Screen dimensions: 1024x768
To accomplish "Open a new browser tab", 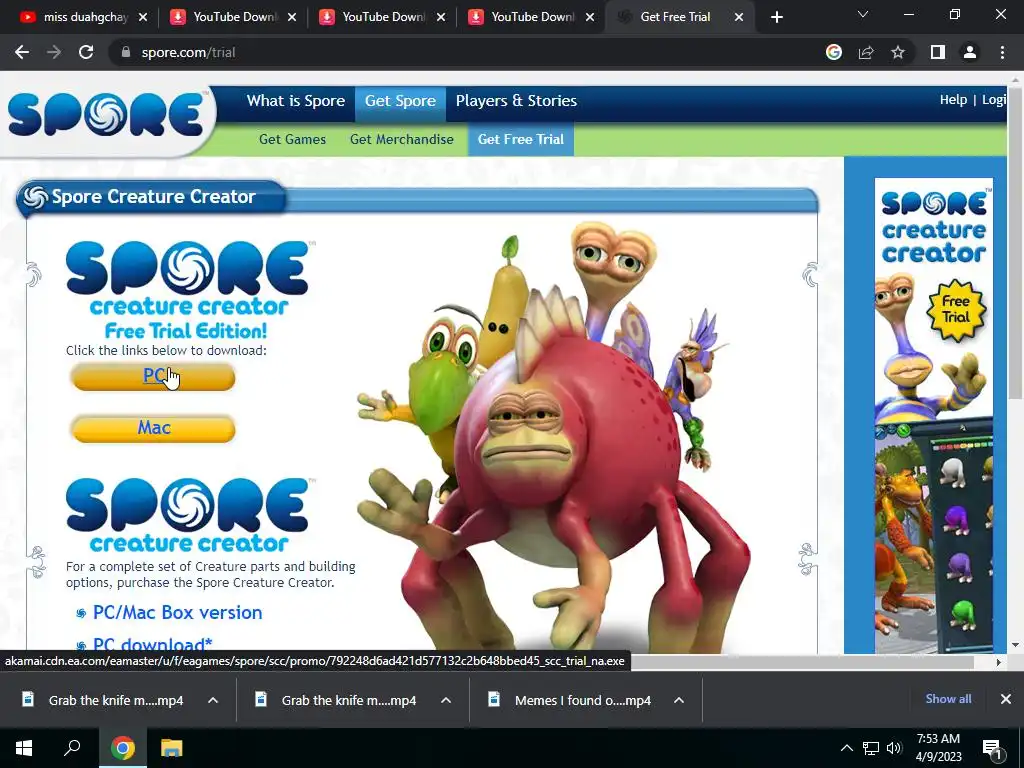I will pyautogui.click(x=776, y=18).
